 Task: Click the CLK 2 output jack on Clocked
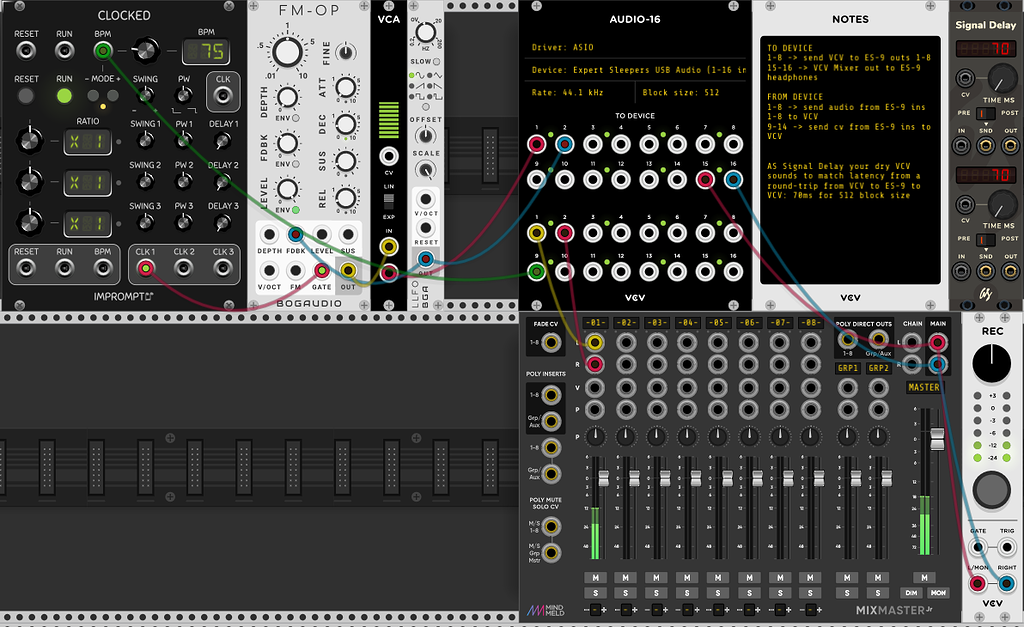(x=184, y=268)
